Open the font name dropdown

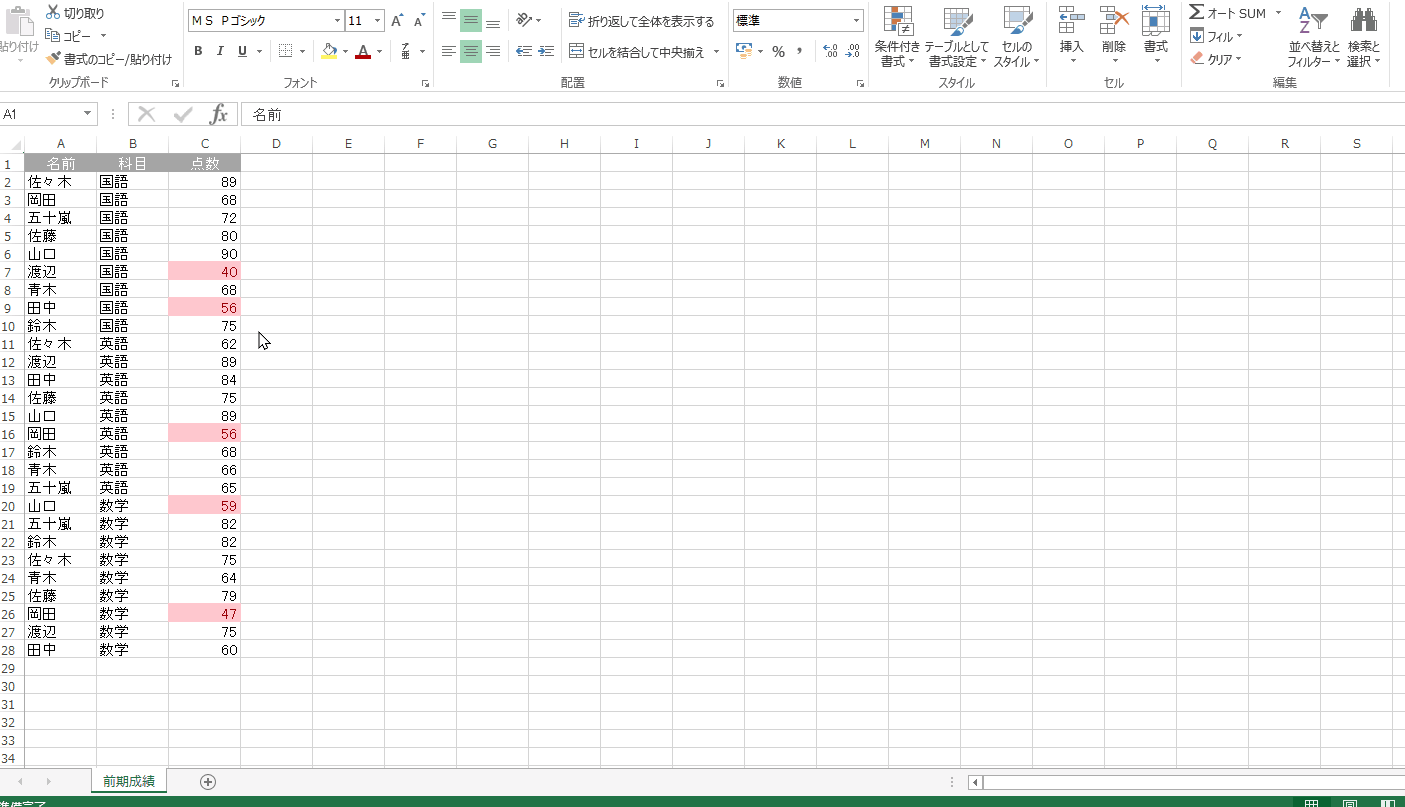337,21
